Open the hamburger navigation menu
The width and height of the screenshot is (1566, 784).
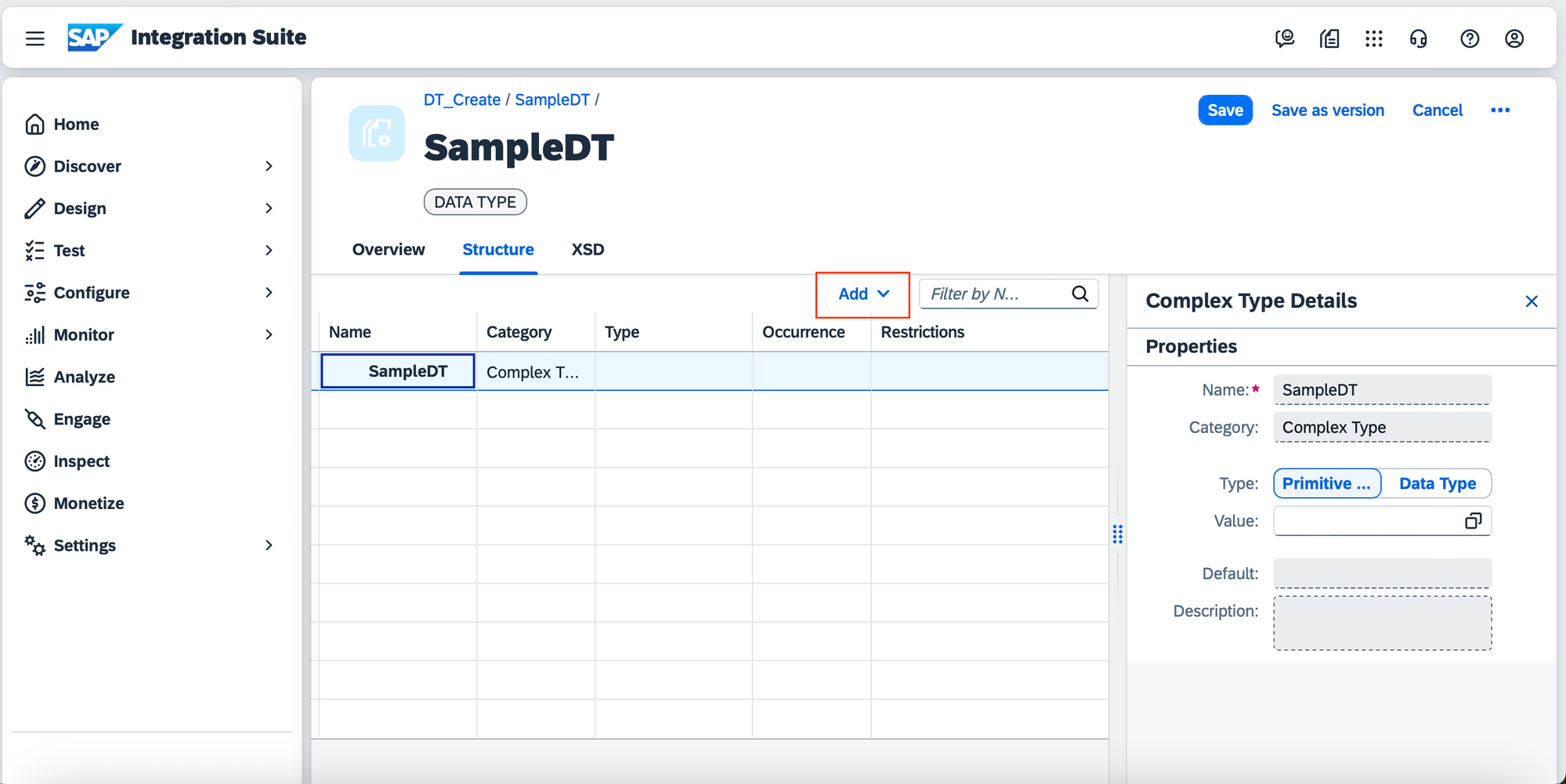(35, 38)
